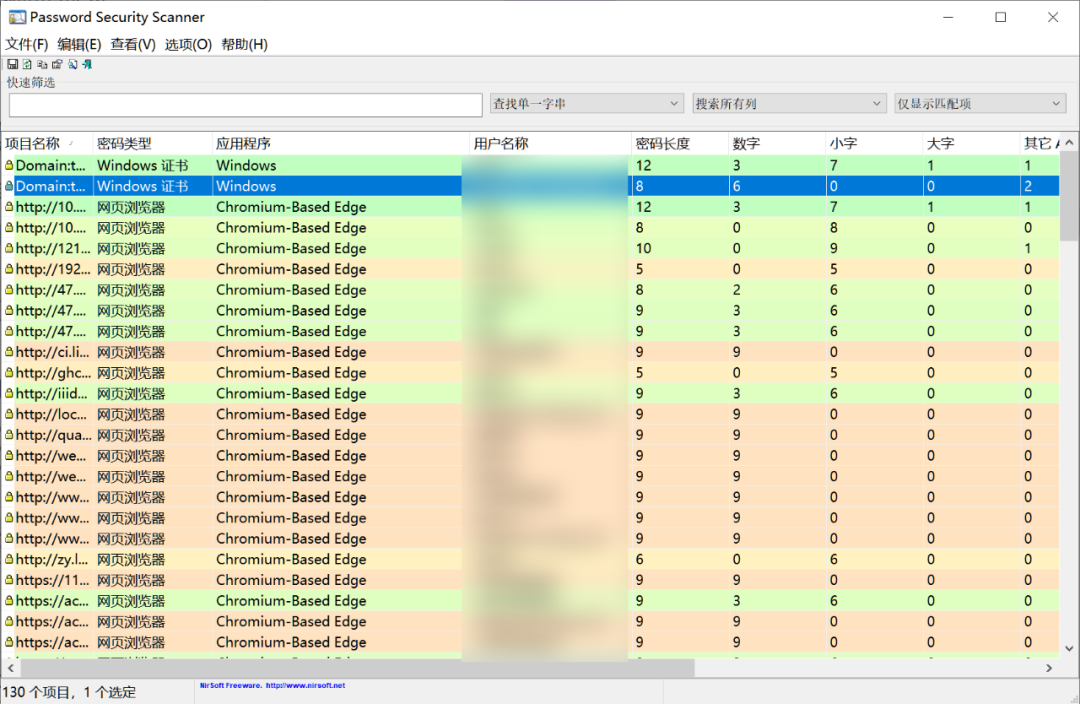The width and height of the screenshot is (1080, 704).
Task: Sort by 密码长度 column header
Action: (x=662, y=143)
